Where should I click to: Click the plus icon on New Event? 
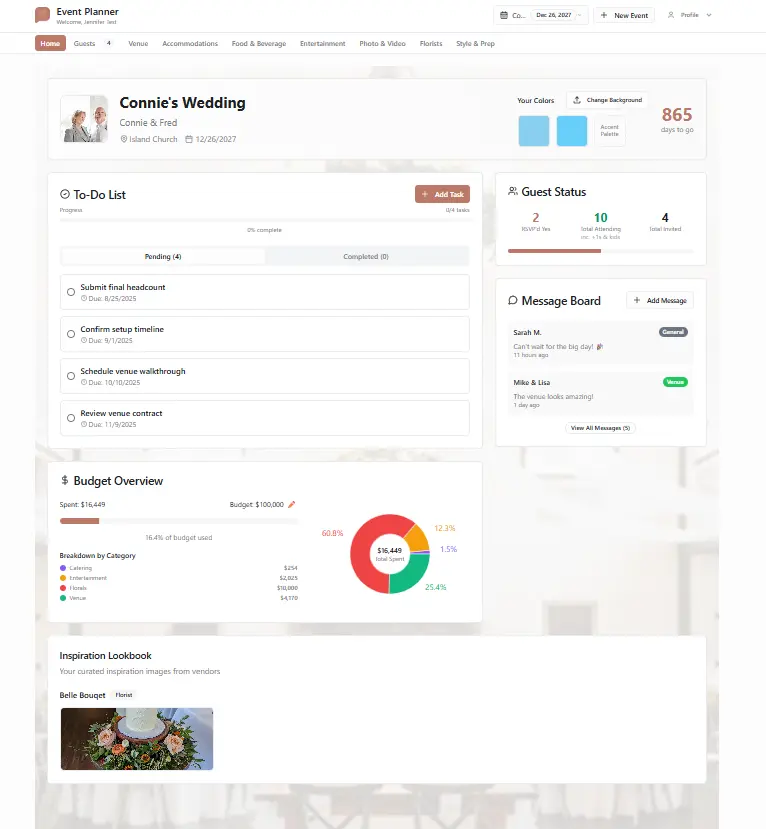[x=604, y=15]
